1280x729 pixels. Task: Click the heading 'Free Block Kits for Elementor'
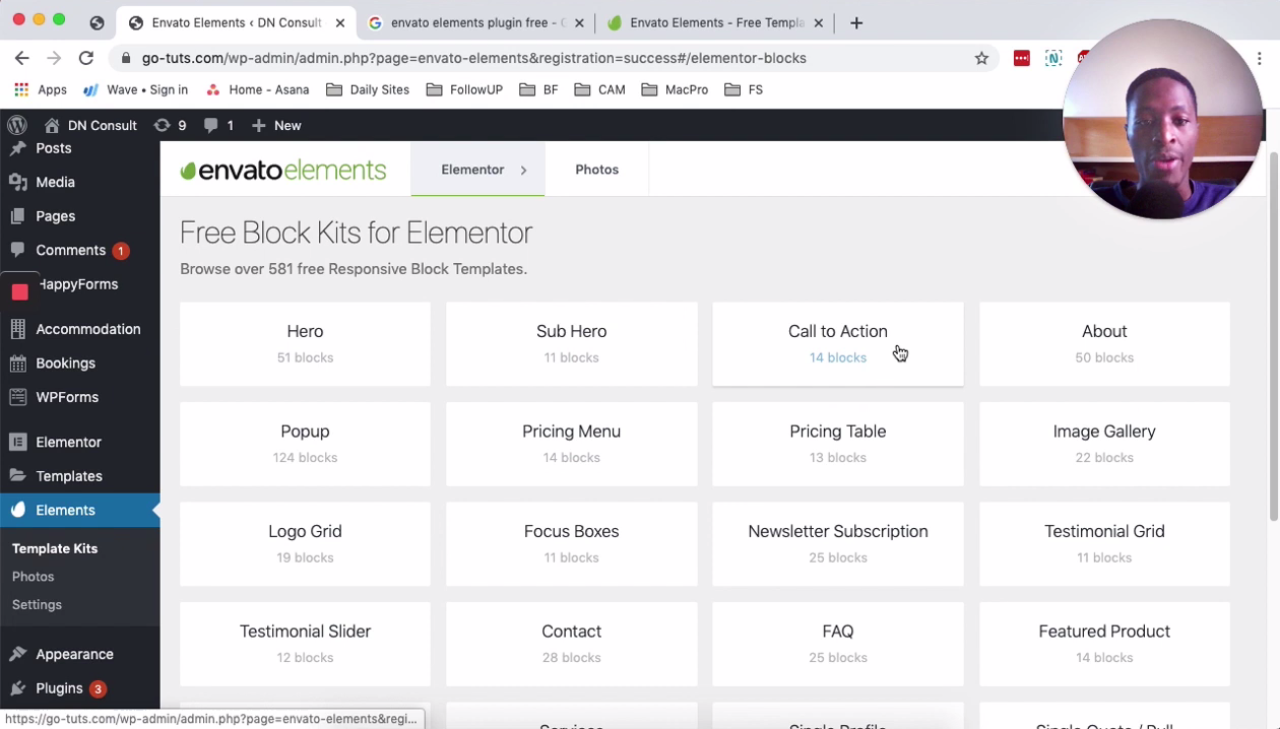tap(356, 233)
